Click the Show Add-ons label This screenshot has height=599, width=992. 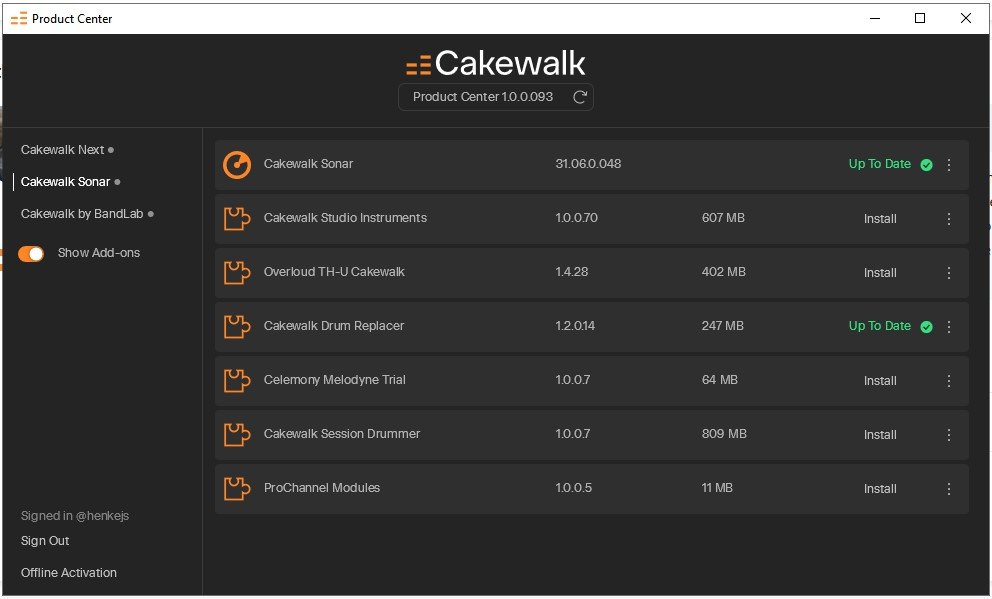[x=99, y=253]
